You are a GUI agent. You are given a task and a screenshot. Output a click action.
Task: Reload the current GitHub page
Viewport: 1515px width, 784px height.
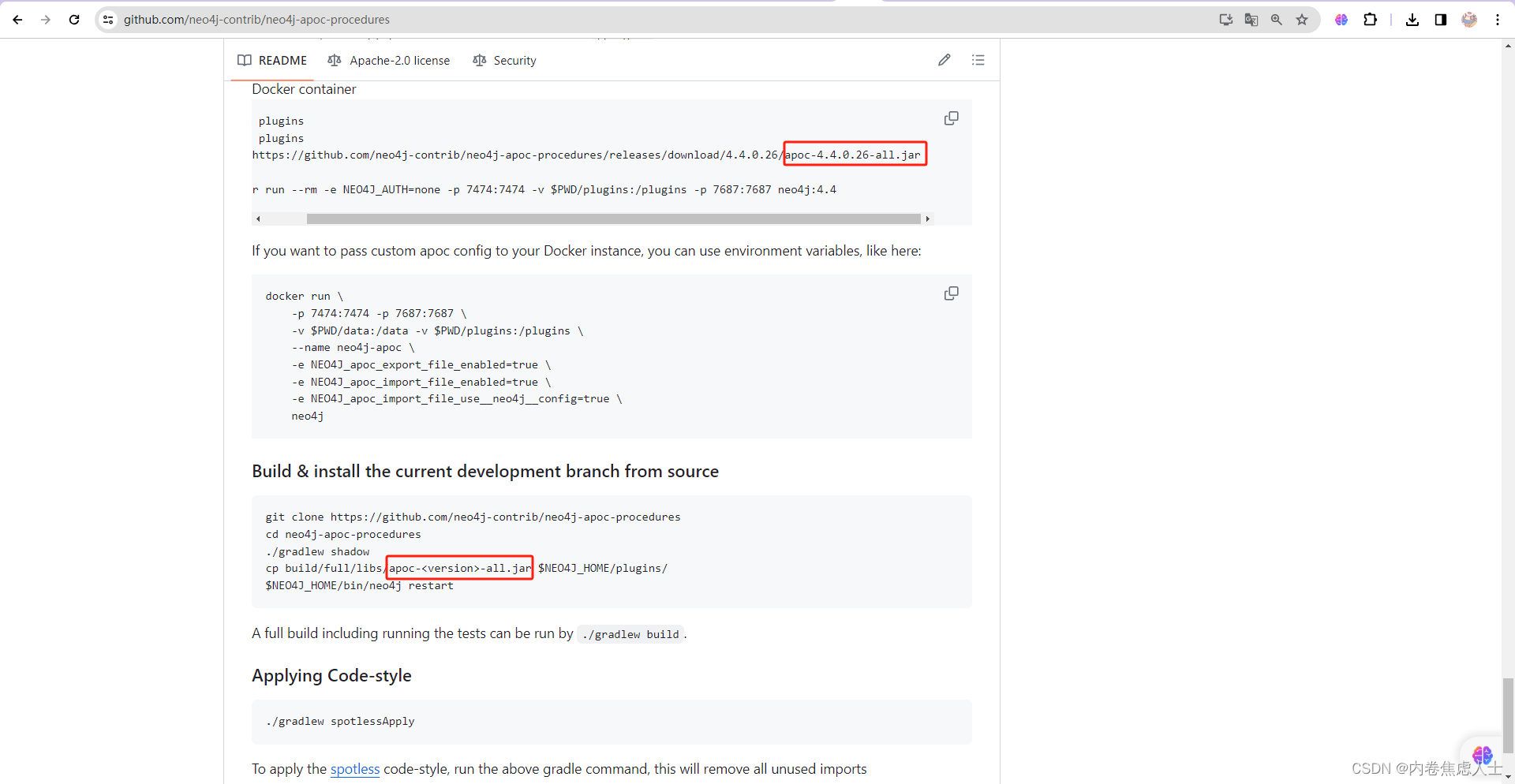point(74,20)
